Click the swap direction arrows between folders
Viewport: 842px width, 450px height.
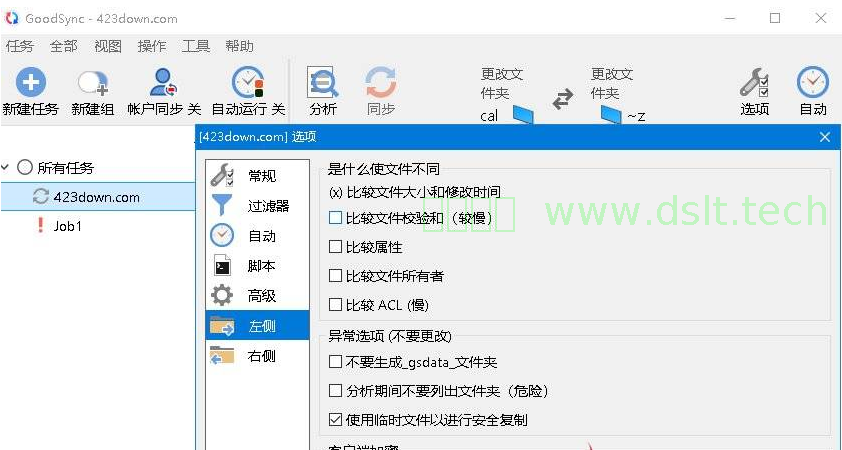[563, 99]
